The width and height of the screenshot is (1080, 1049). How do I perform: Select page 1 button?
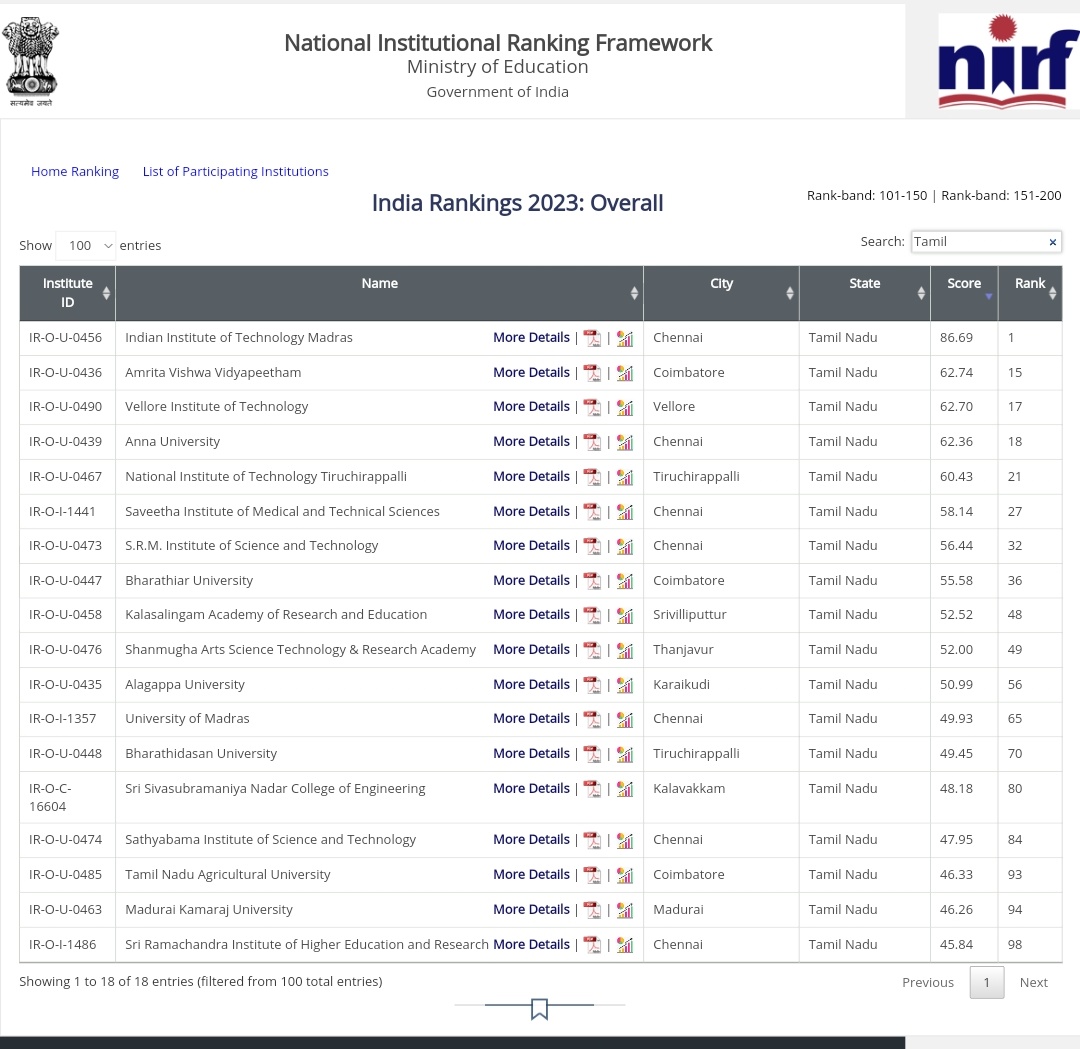[x=986, y=983]
